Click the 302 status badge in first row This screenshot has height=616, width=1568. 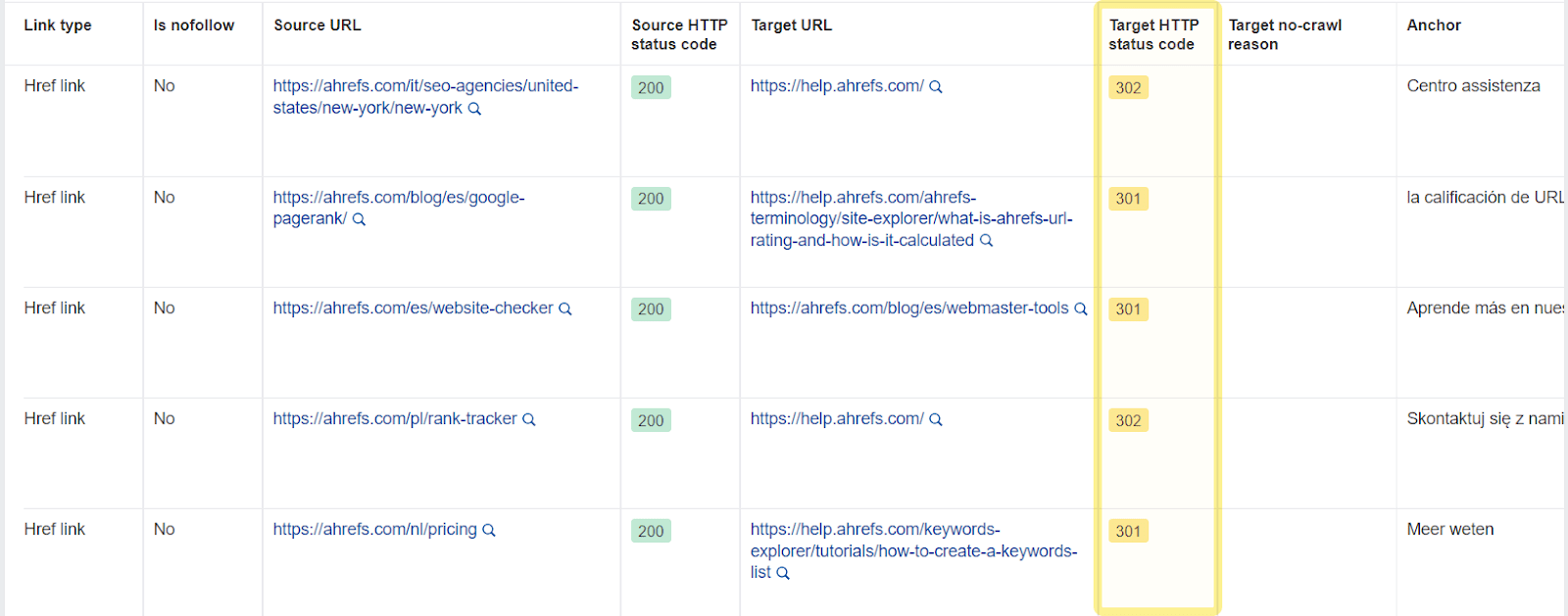[x=1128, y=88]
